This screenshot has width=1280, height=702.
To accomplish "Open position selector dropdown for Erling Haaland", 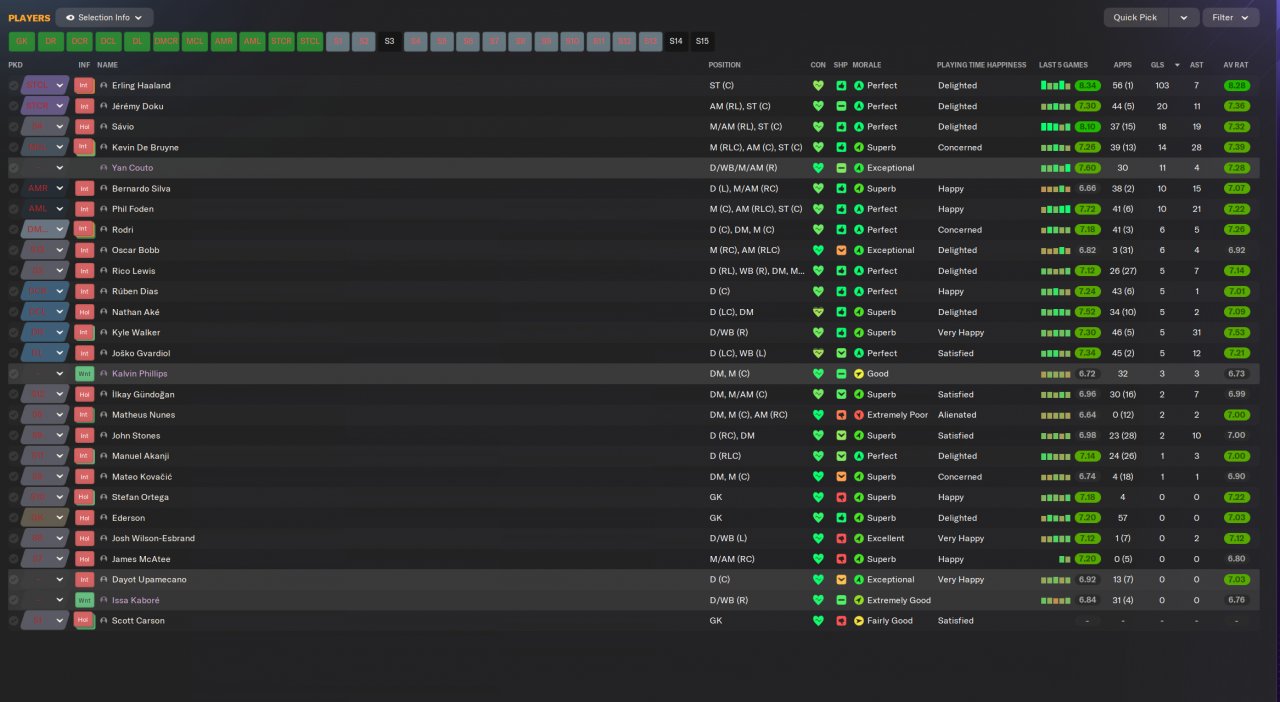I will pos(60,86).
